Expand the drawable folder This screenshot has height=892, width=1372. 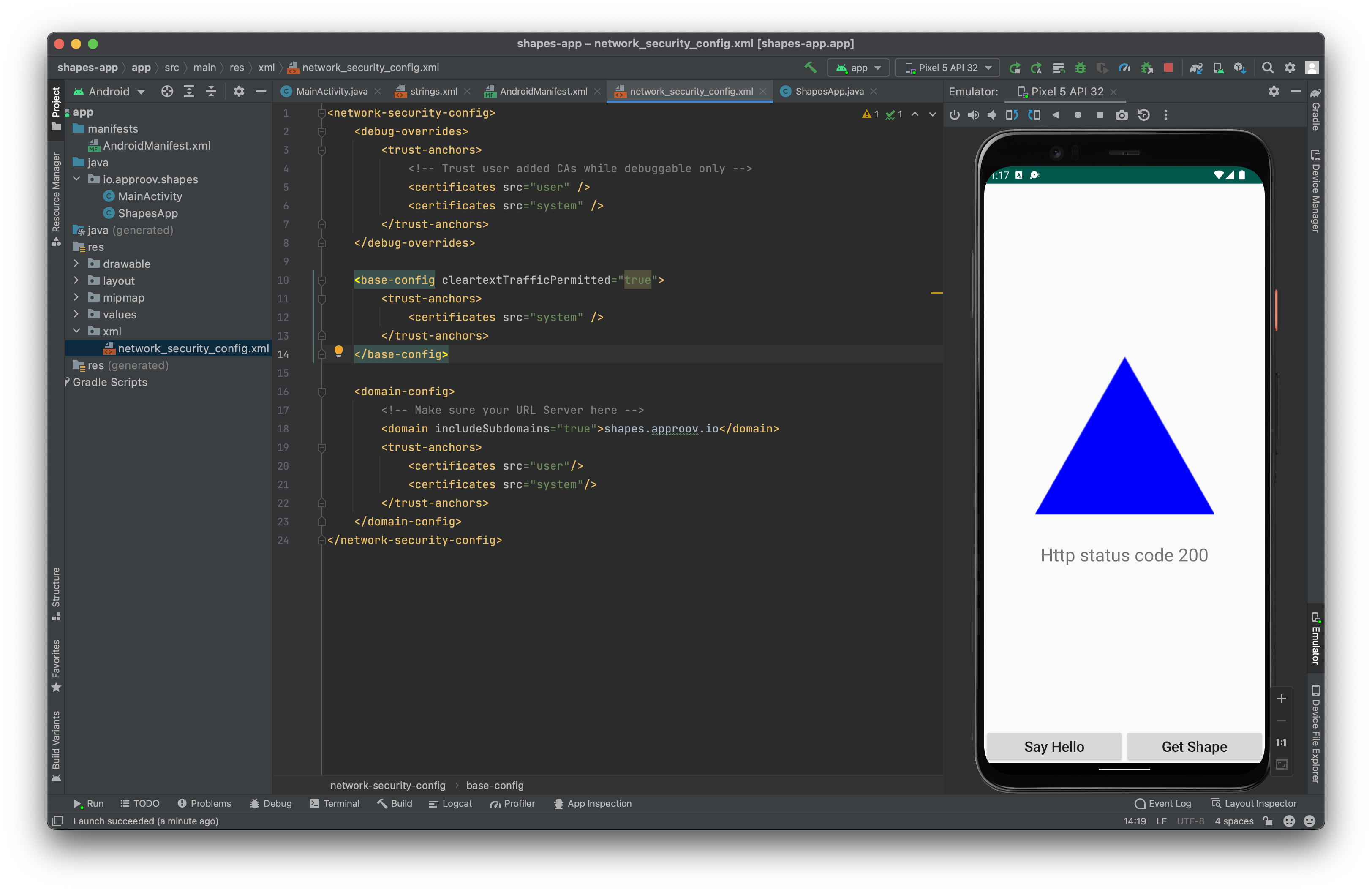[77, 264]
